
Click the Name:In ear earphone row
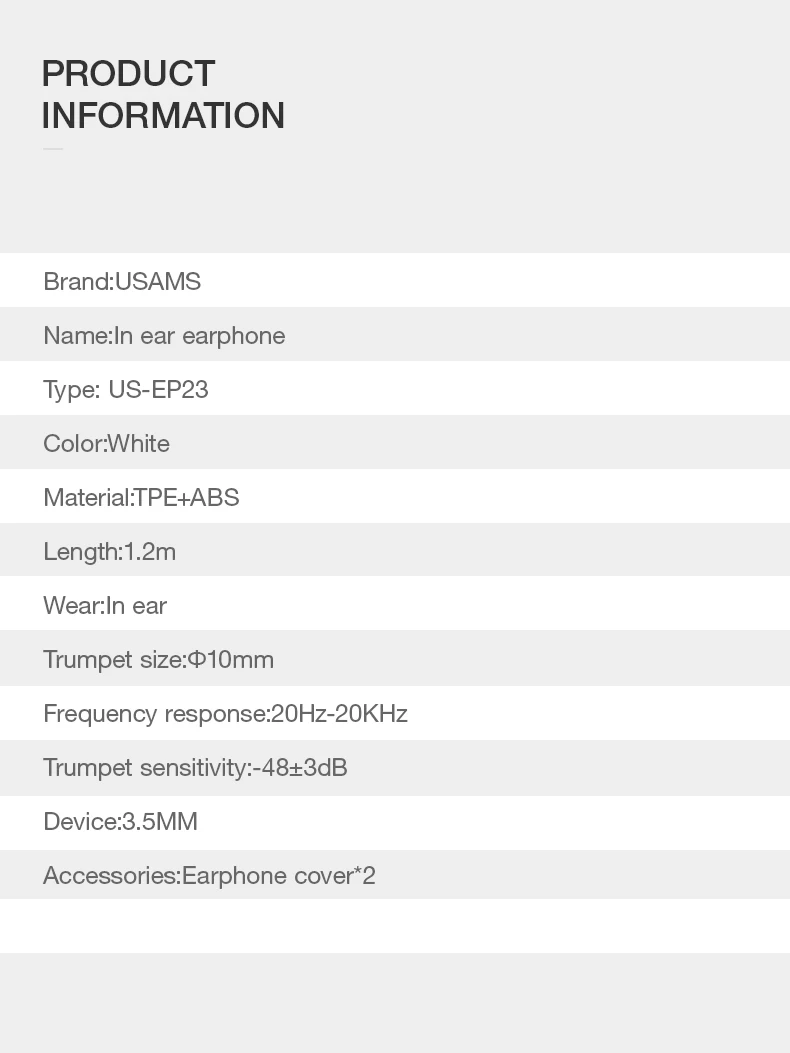pyautogui.click(x=395, y=334)
